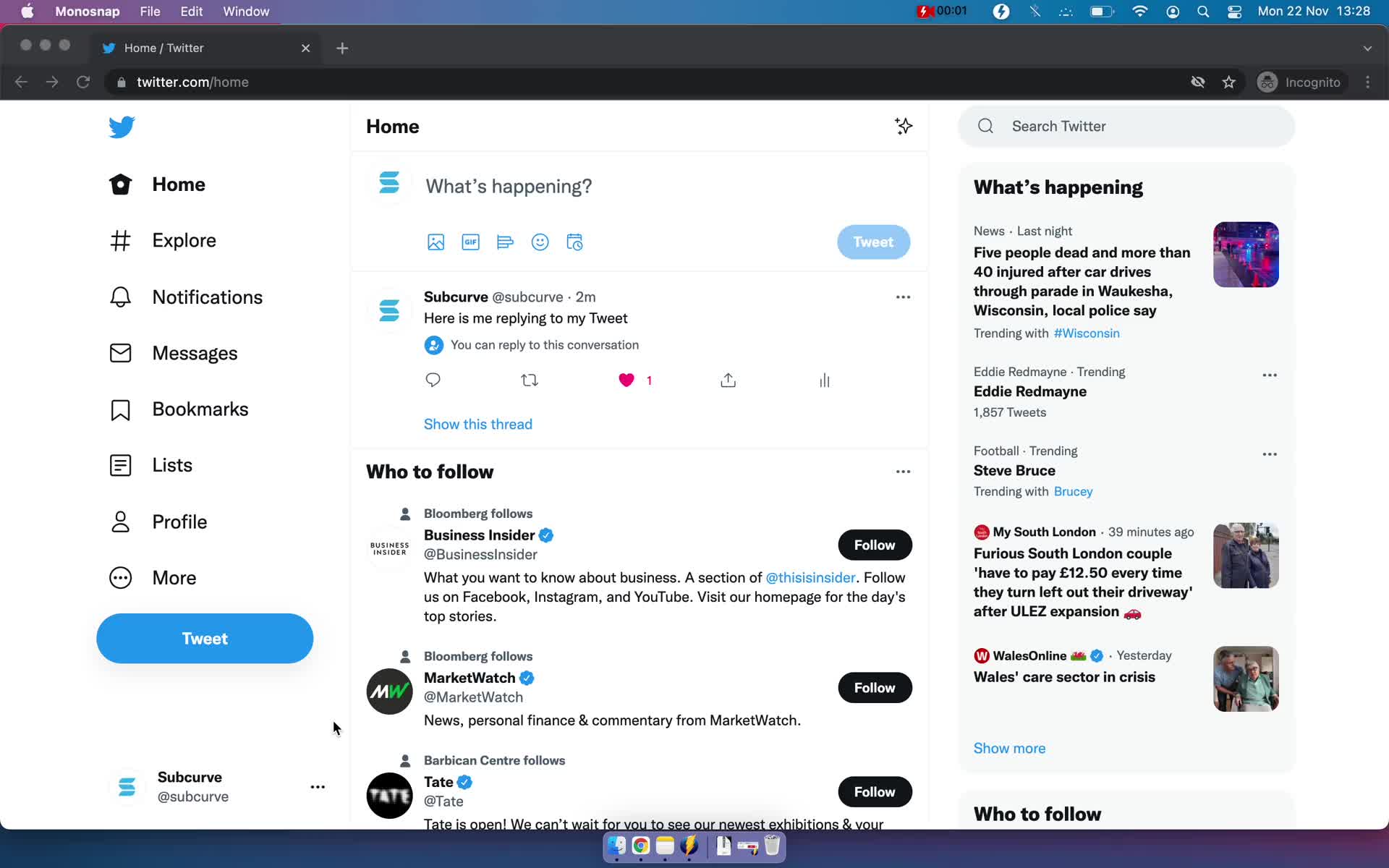Image resolution: width=1389 pixels, height=868 pixels.
Task: Unlike the Subcurve tweet heart
Action: (626, 380)
